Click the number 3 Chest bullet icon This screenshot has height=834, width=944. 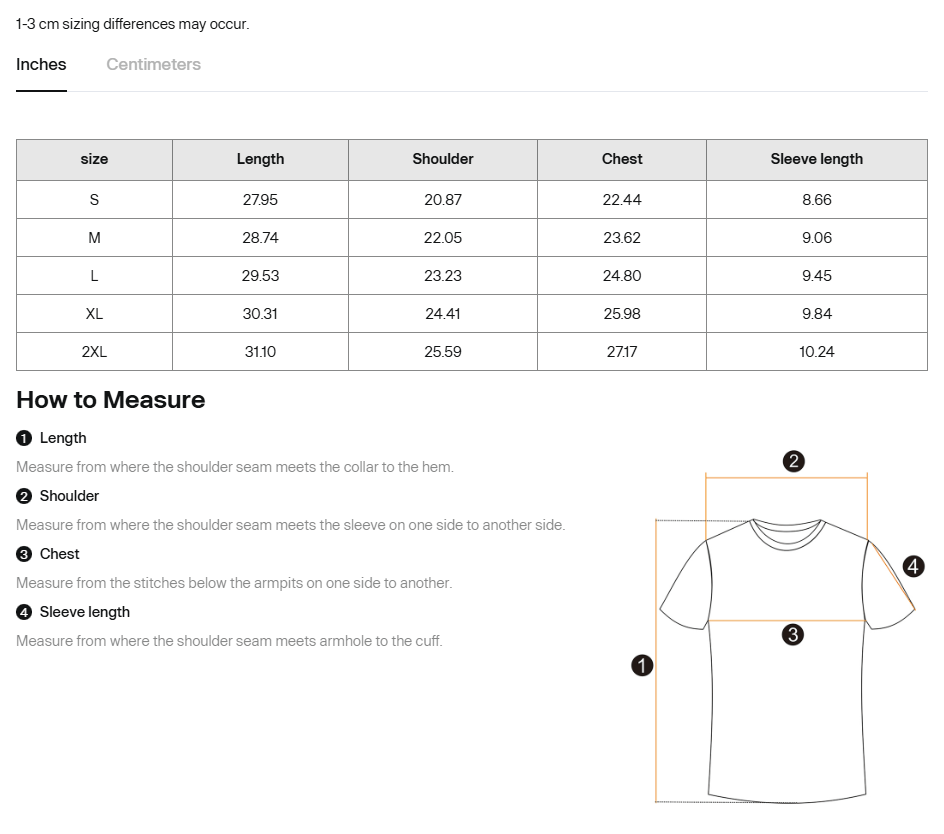[x=24, y=554]
